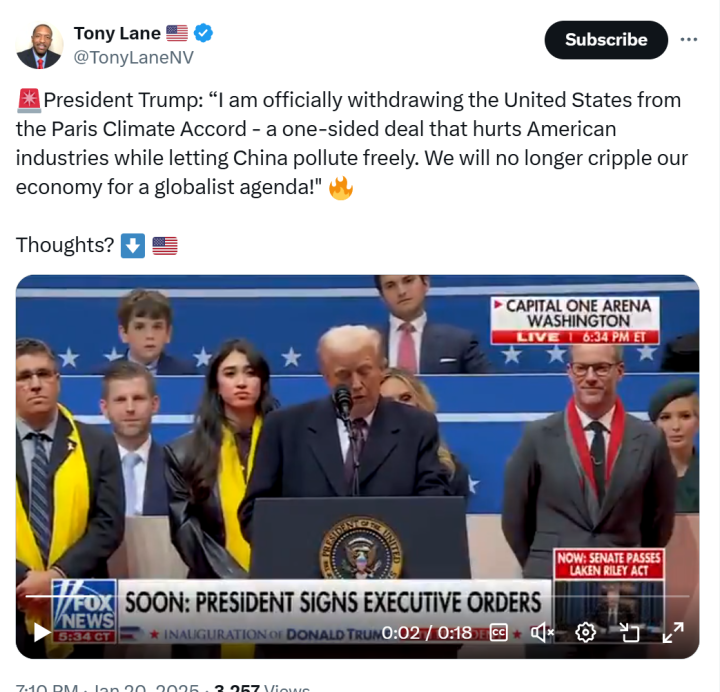Open video settings gear icon
The height and width of the screenshot is (692, 720).
[585, 633]
